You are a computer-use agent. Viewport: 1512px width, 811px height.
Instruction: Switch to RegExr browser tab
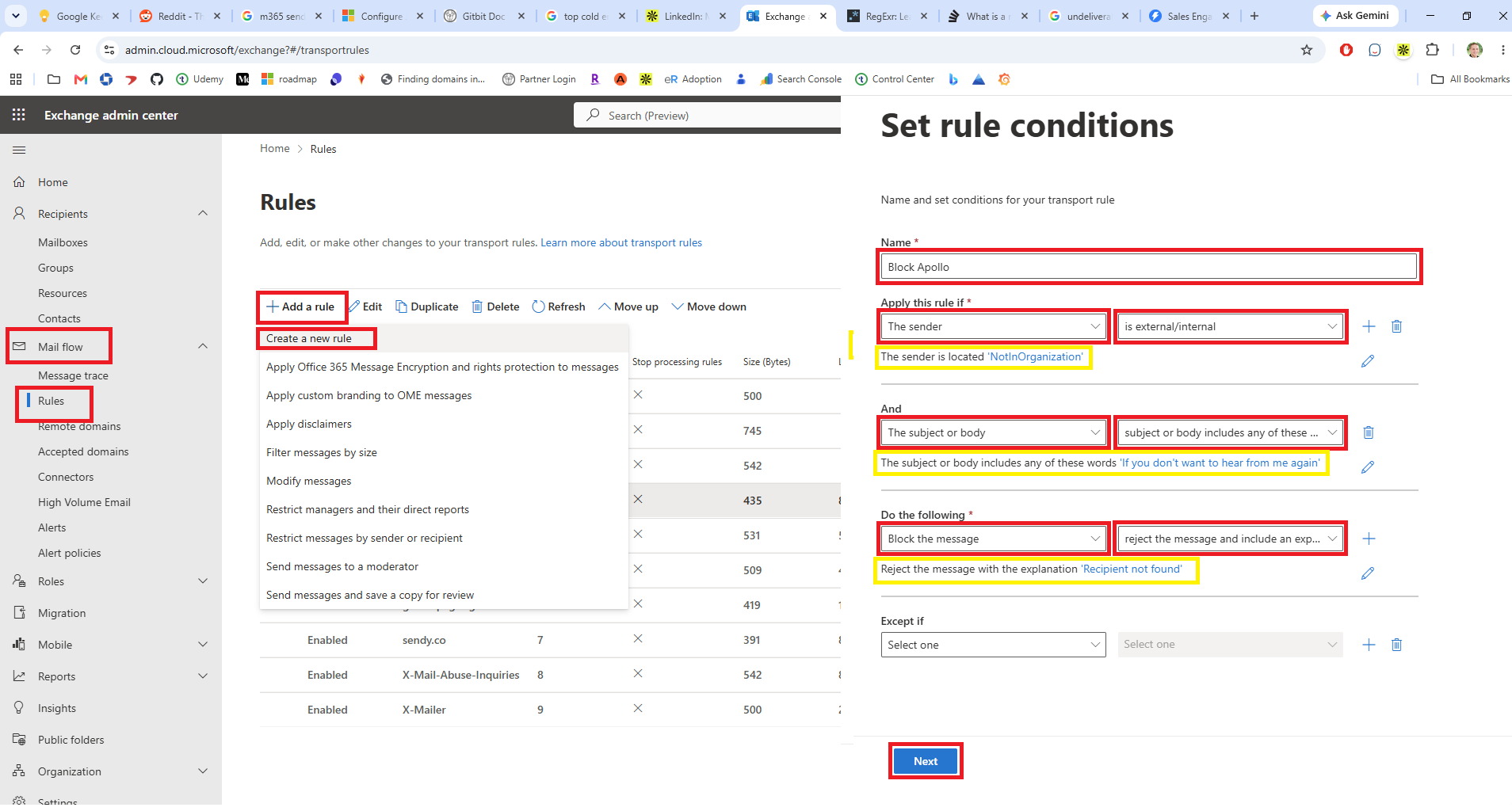[888, 16]
